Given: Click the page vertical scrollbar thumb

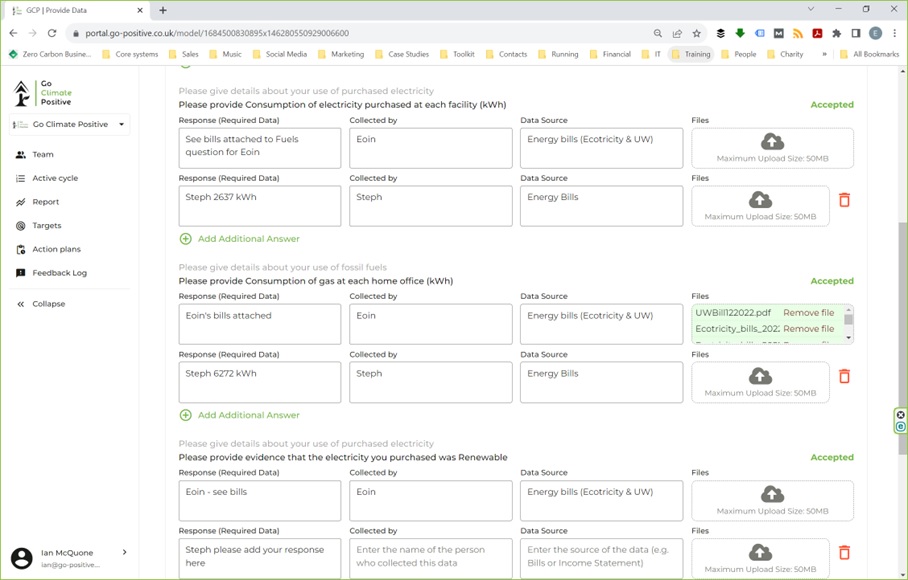Looking at the screenshot, I should [x=903, y=338].
